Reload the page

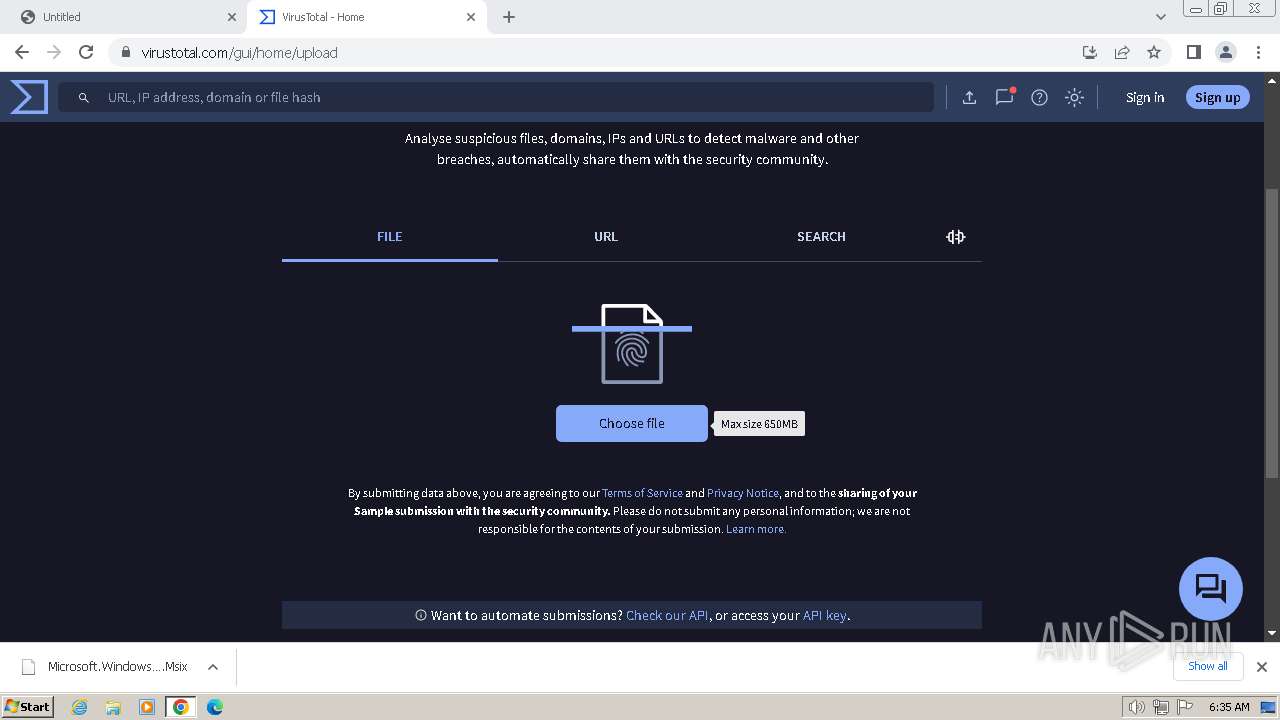86,52
